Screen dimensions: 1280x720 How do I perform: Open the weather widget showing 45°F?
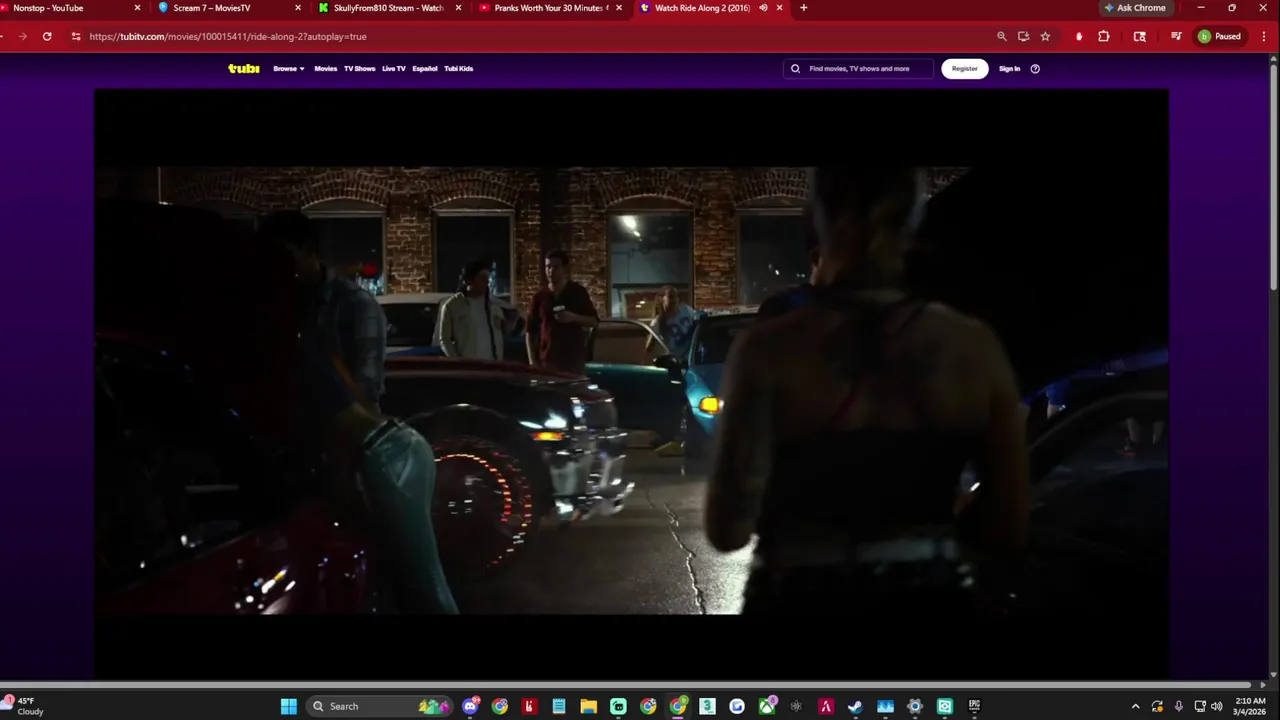(24, 706)
